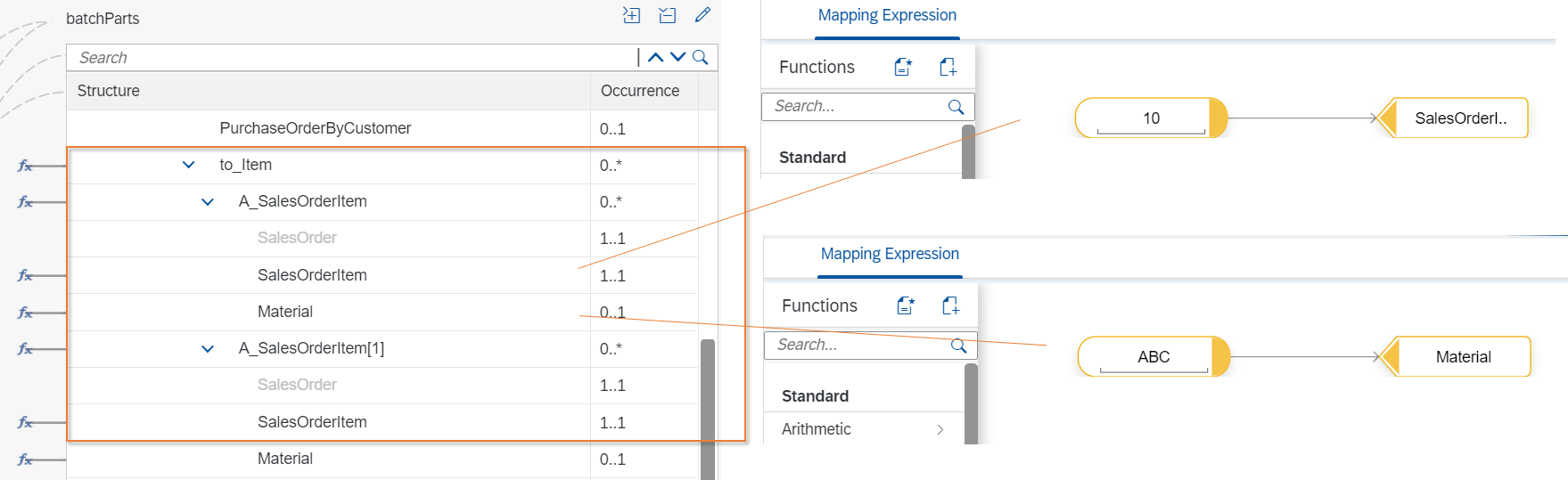Click first functions toolbar icon in upper panel
Image resolution: width=1568 pixels, height=480 pixels.
coord(903,67)
